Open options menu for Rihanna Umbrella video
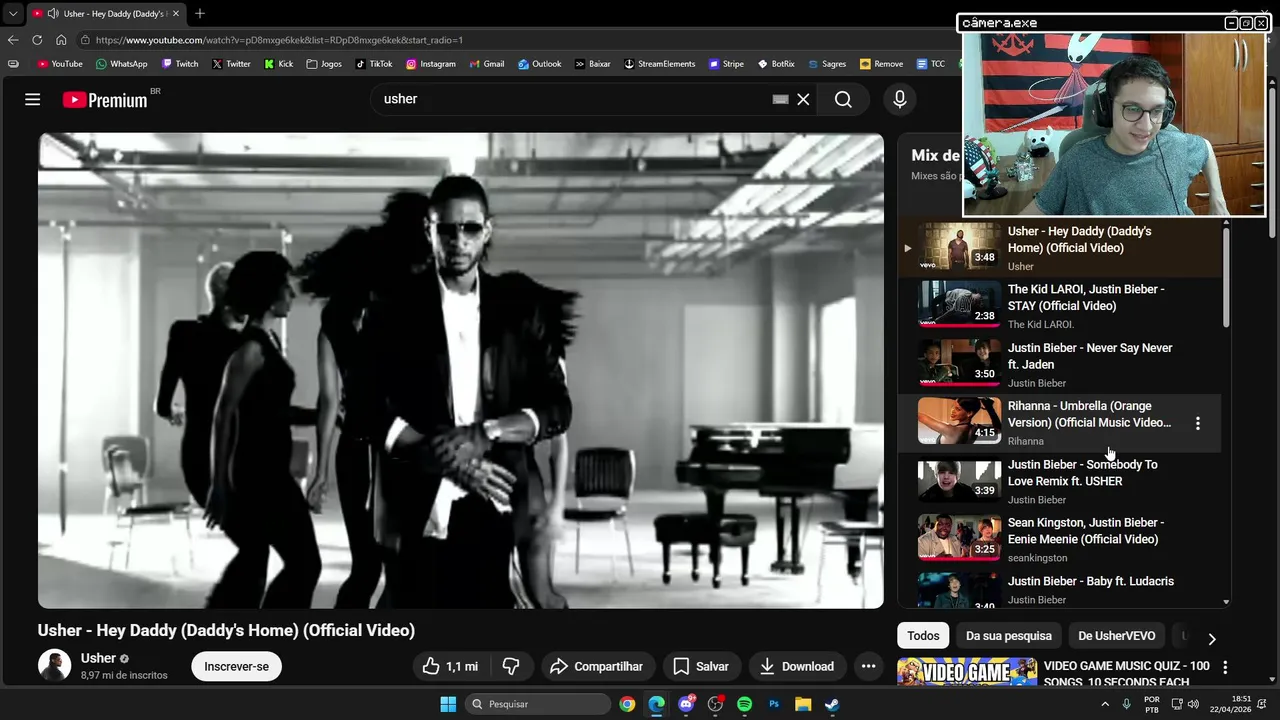This screenshot has height=720, width=1280. pos(1197,423)
